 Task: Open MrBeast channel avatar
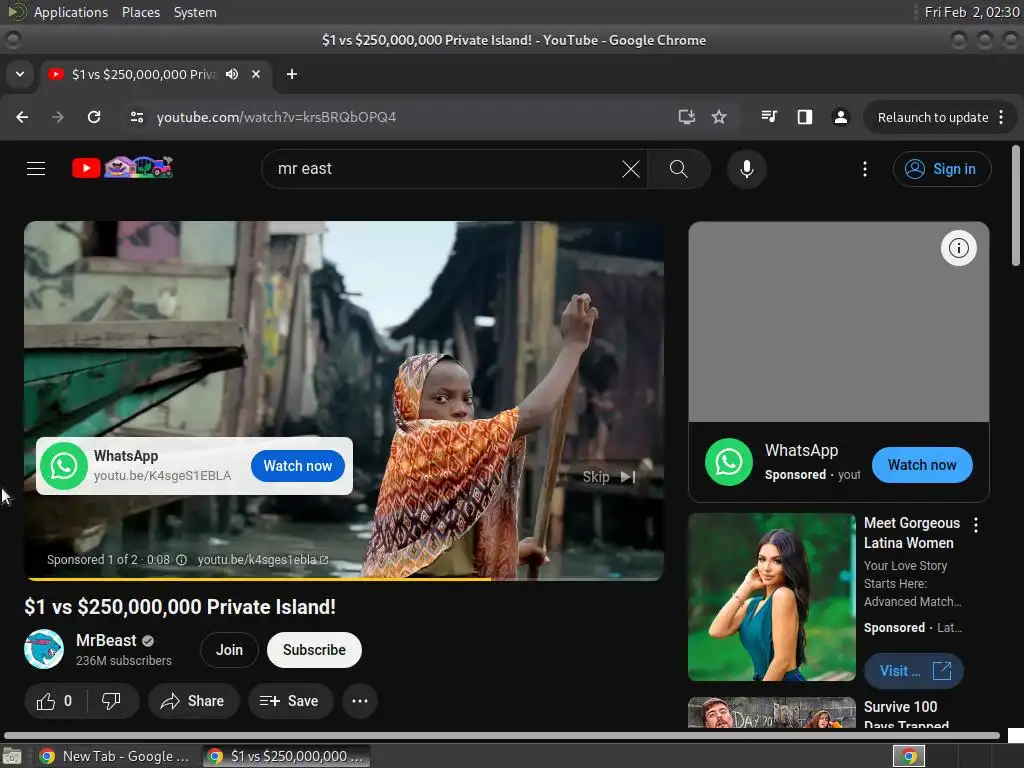click(x=44, y=649)
